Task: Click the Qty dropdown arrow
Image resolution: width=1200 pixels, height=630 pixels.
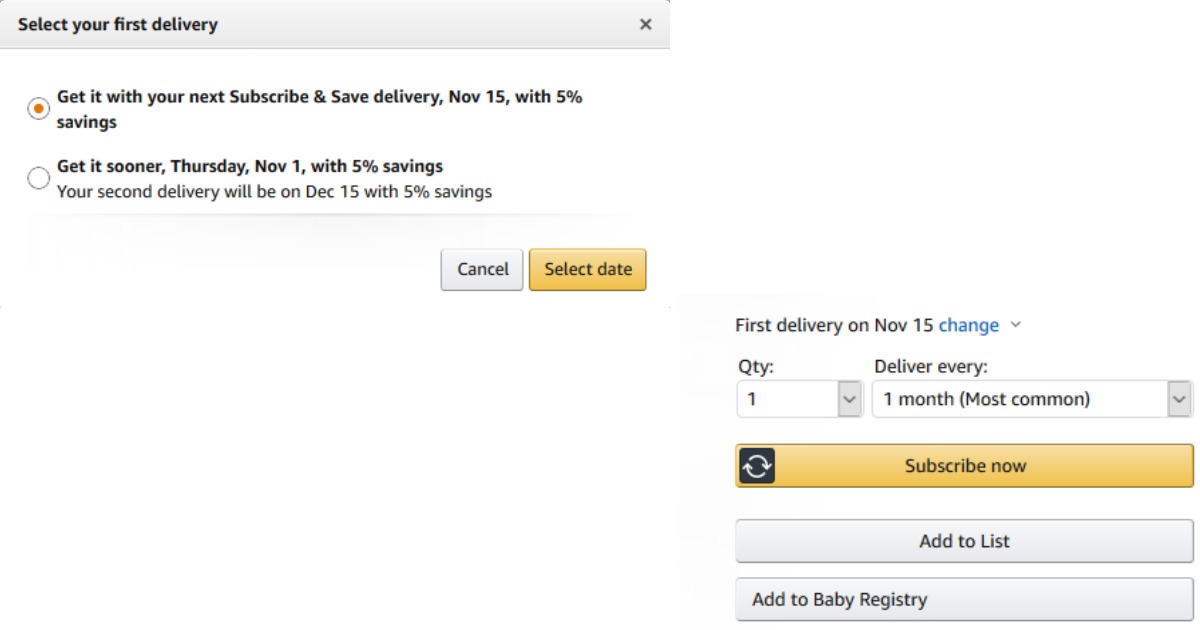Action: (x=849, y=399)
